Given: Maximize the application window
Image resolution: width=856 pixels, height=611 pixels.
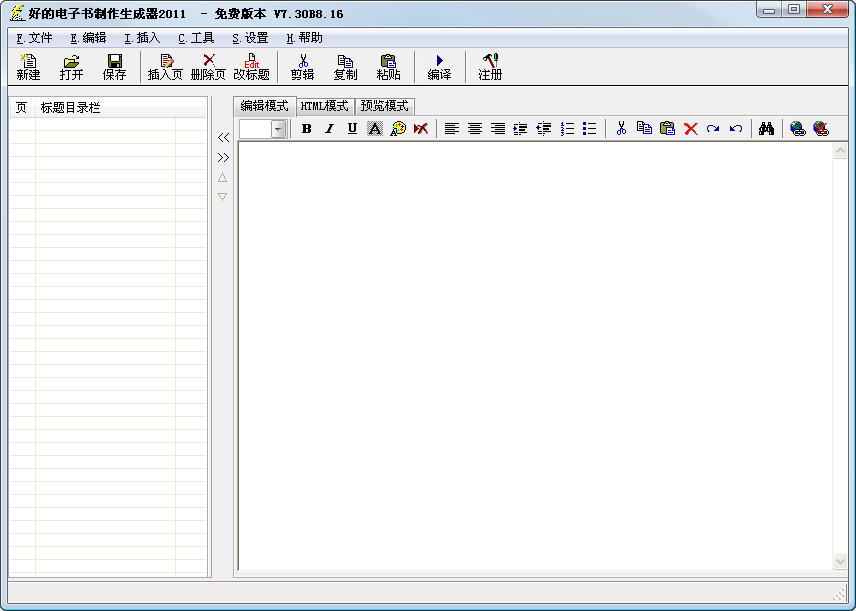Looking at the screenshot, I should coord(794,9).
